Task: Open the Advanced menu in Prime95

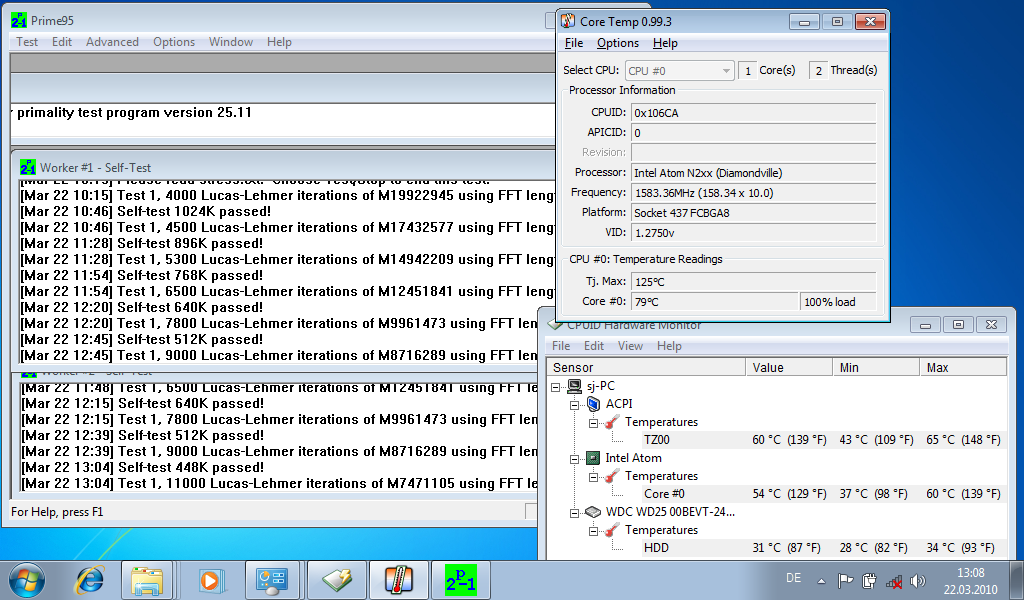Action: [x=112, y=42]
